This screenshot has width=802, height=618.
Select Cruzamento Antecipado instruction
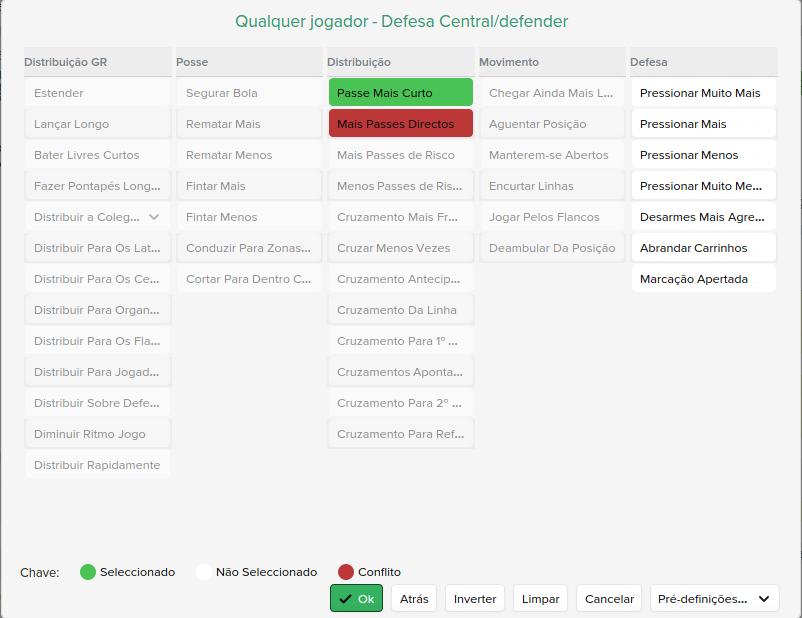click(x=400, y=279)
